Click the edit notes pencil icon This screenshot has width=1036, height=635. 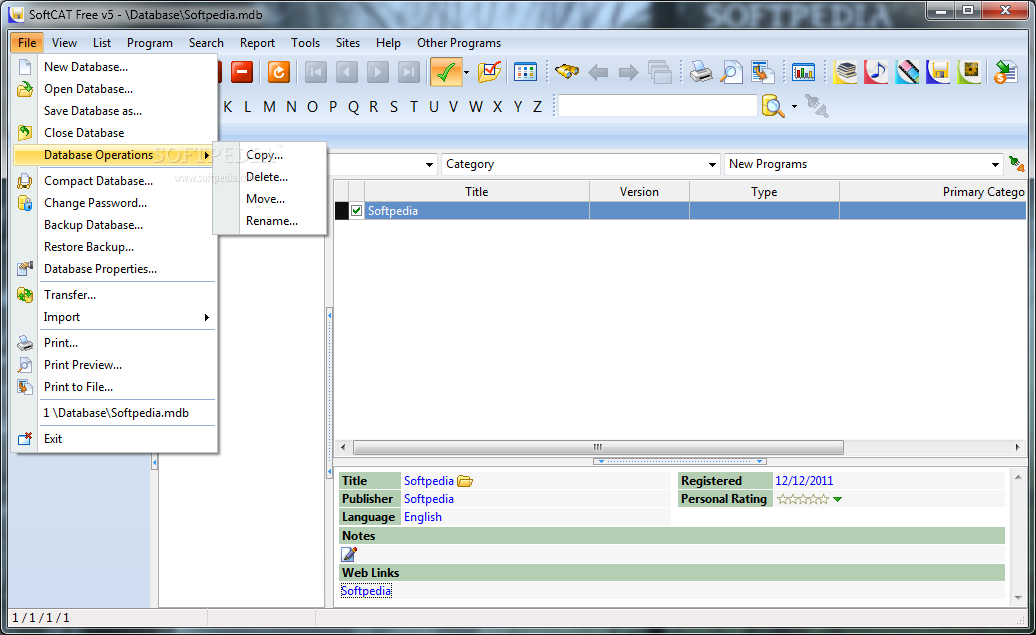coord(349,554)
